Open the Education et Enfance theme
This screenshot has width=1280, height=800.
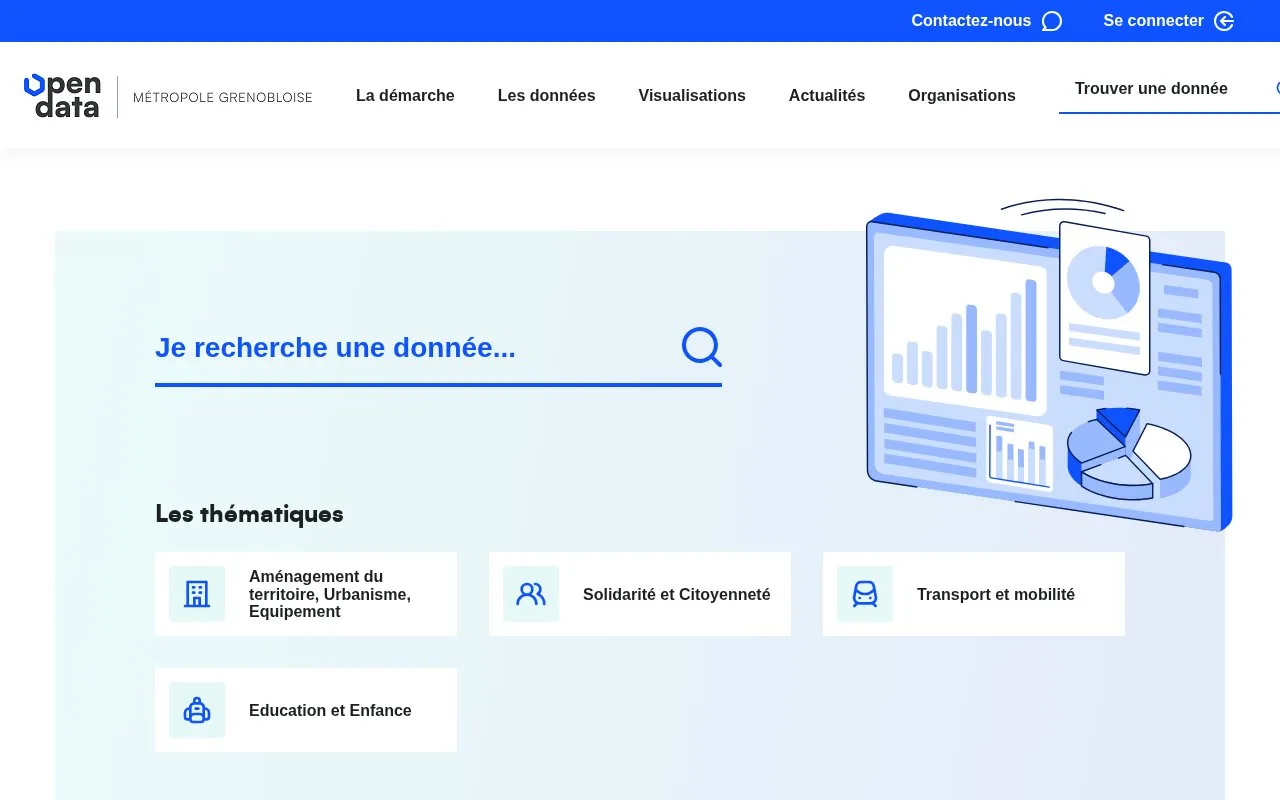pyautogui.click(x=306, y=710)
